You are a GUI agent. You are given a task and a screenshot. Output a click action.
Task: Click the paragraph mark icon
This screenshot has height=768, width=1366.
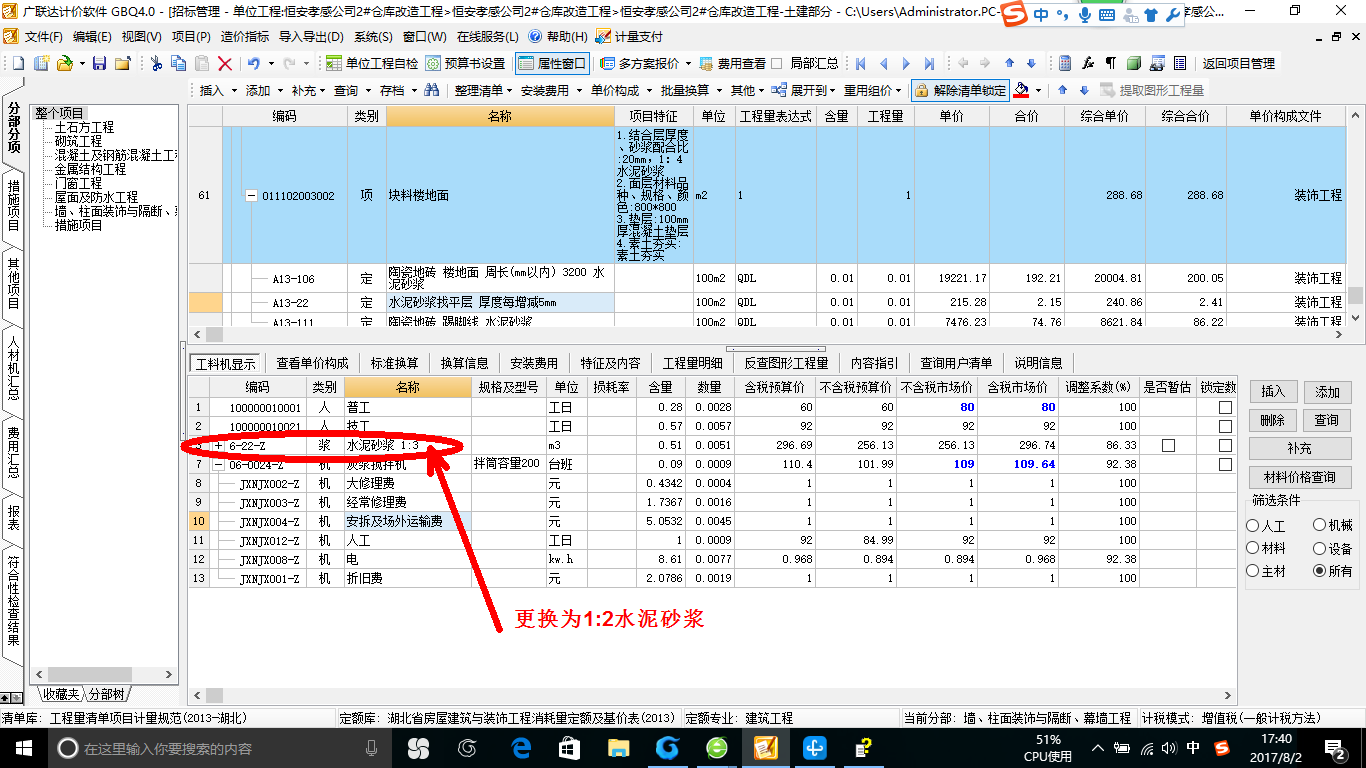(1110, 63)
